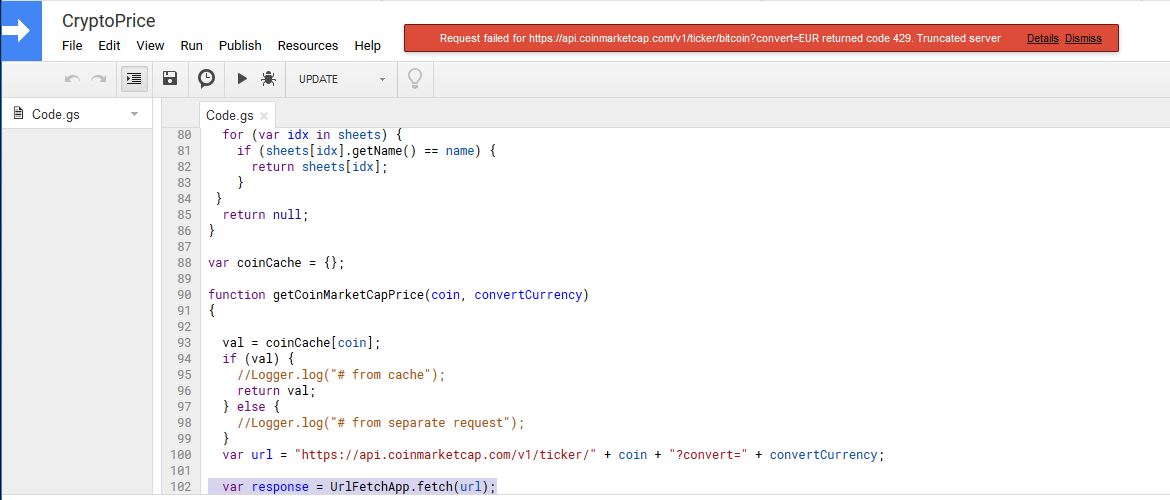The image size is (1170, 500).
Task: Dismiss the request failed error banner
Action: (x=1083, y=38)
